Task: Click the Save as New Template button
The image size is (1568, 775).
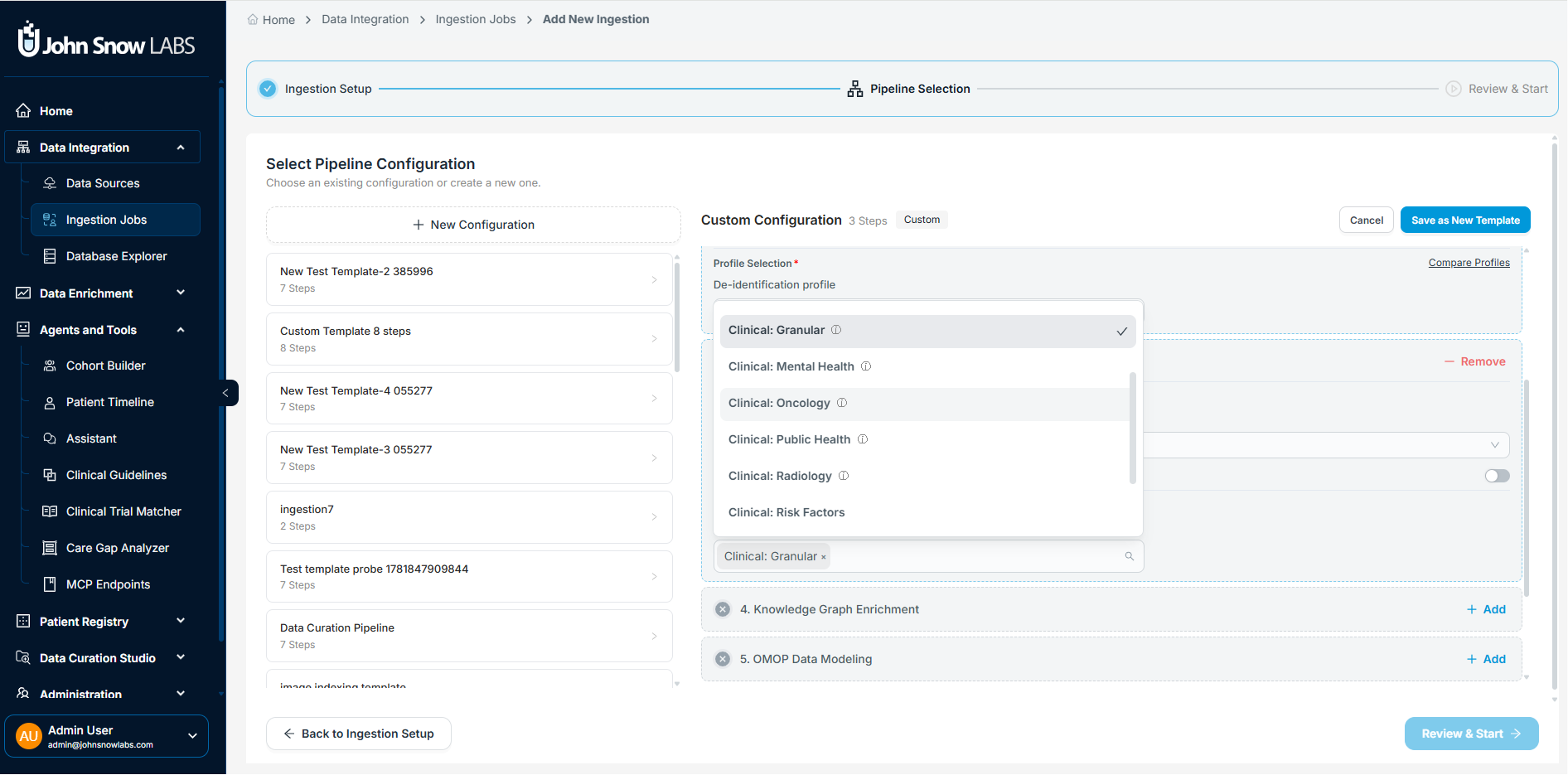Action: (1465, 220)
